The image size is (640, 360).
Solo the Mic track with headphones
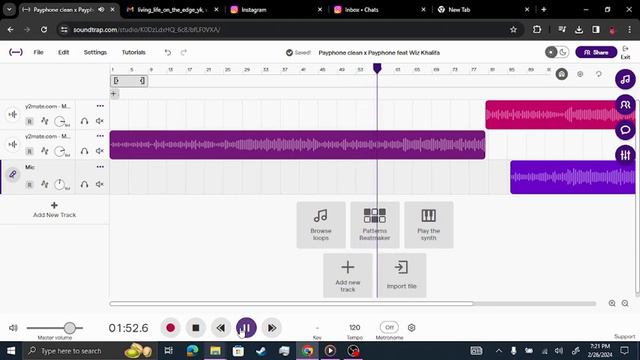pos(84,184)
